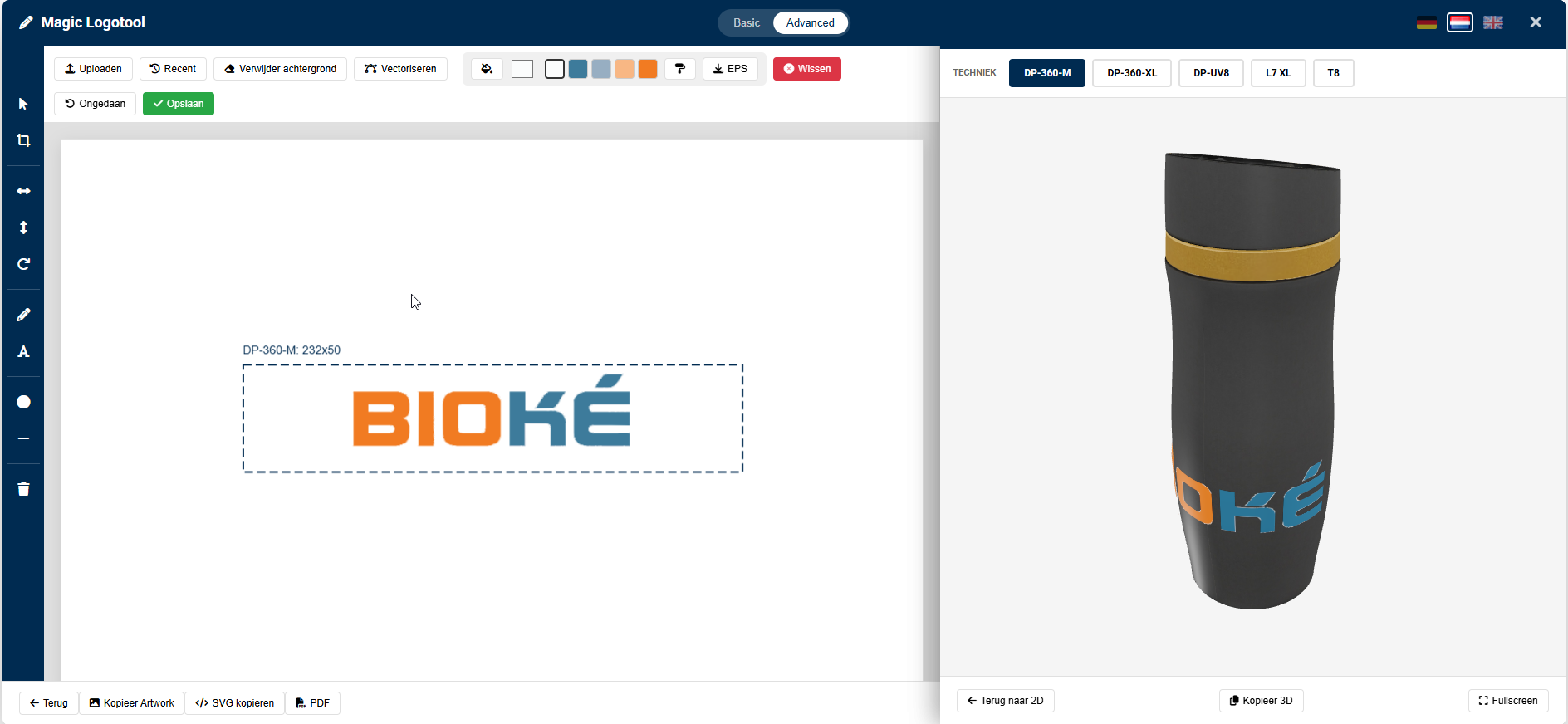Select the DP-360-XL technique tab
1568x724 pixels.
point(1131,73)
